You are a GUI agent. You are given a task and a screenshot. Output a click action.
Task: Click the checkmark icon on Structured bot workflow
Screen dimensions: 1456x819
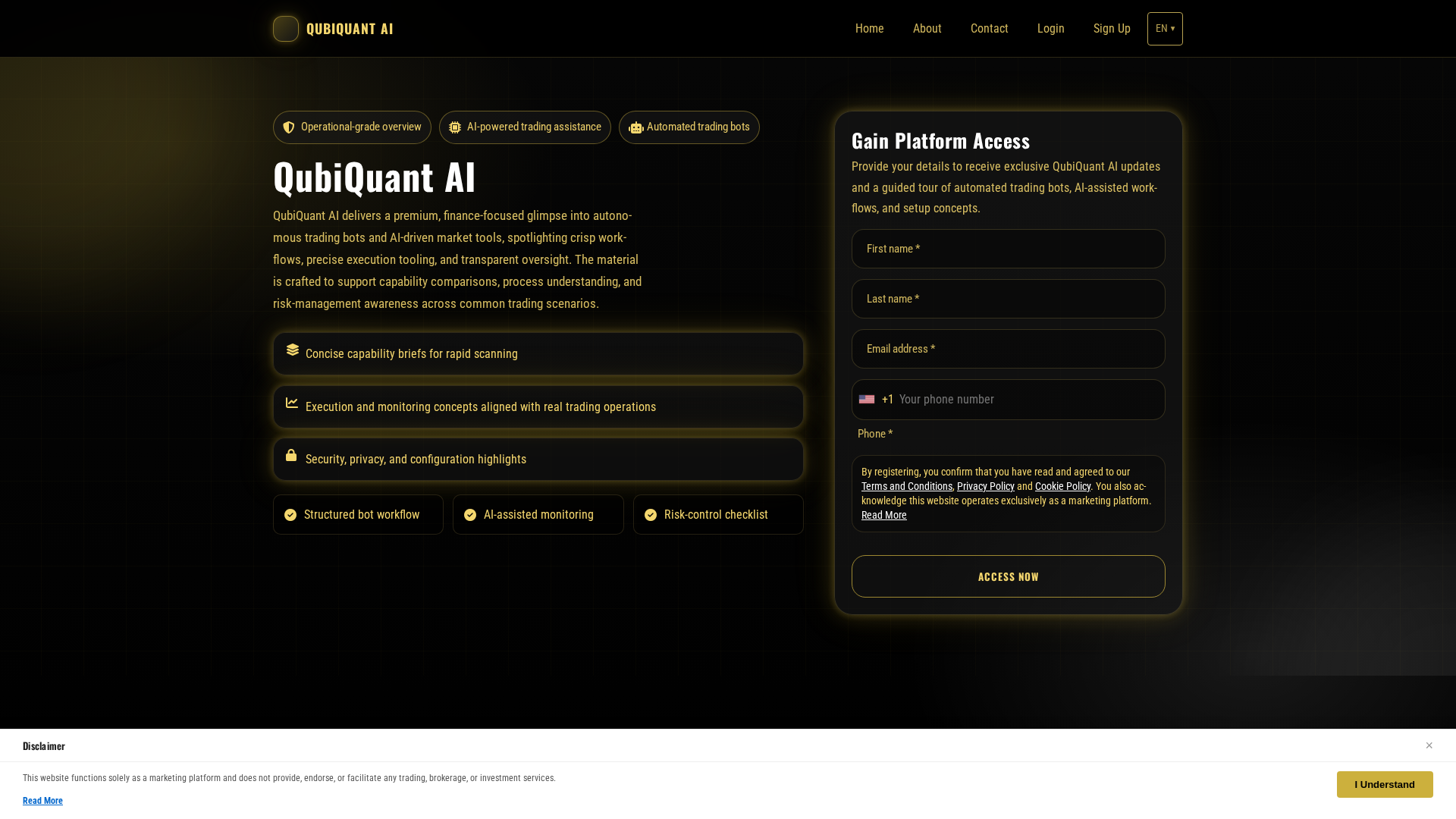click(x=290, y=515)
